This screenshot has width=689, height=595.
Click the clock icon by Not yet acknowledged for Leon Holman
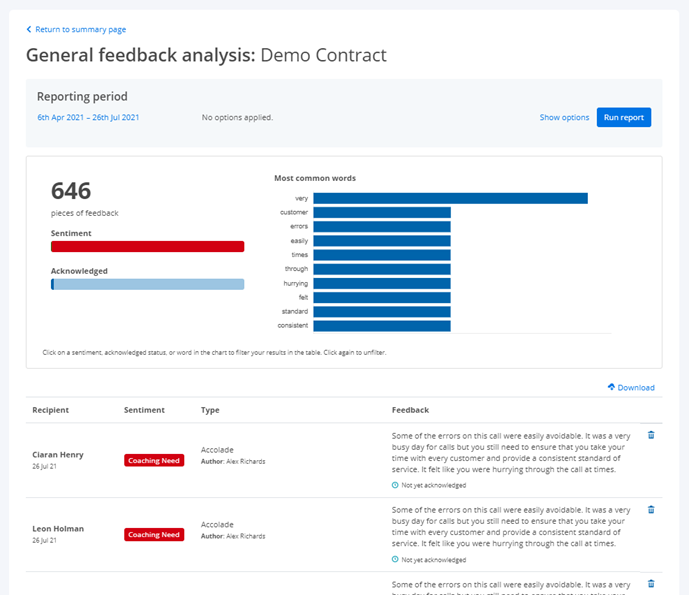click(395, 559)
